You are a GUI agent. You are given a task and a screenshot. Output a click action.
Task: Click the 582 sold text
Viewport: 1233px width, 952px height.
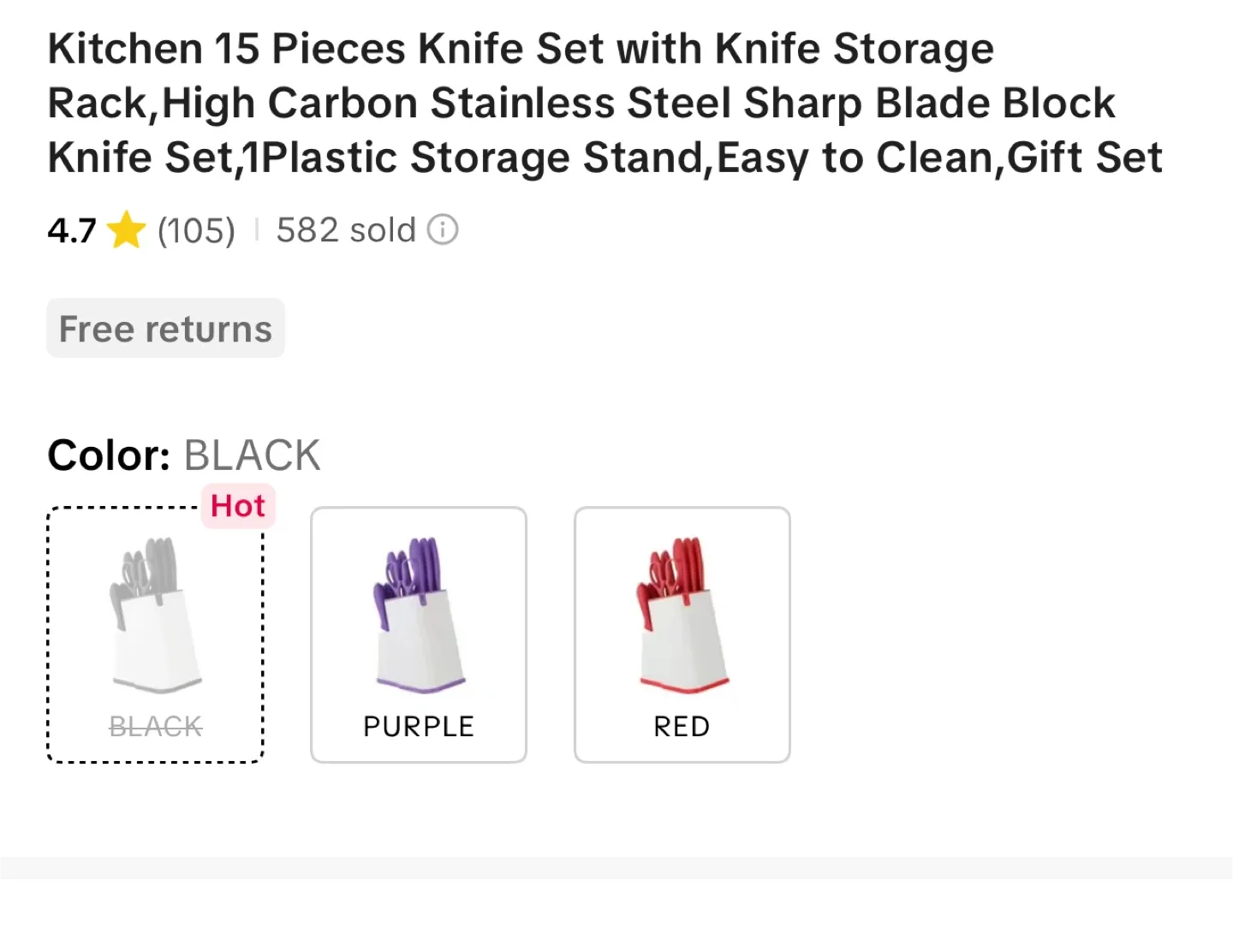coord(344,229)
